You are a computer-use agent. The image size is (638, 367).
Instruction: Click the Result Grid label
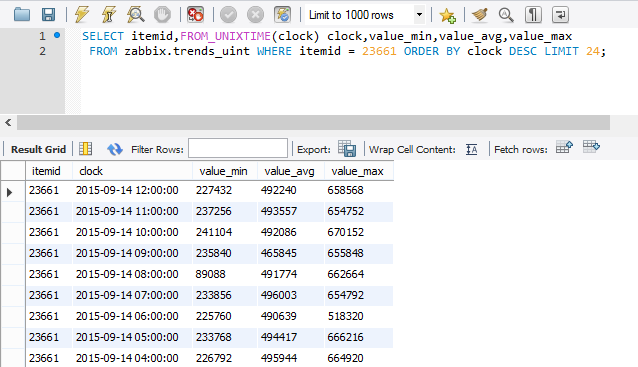[x=38, y=149]
